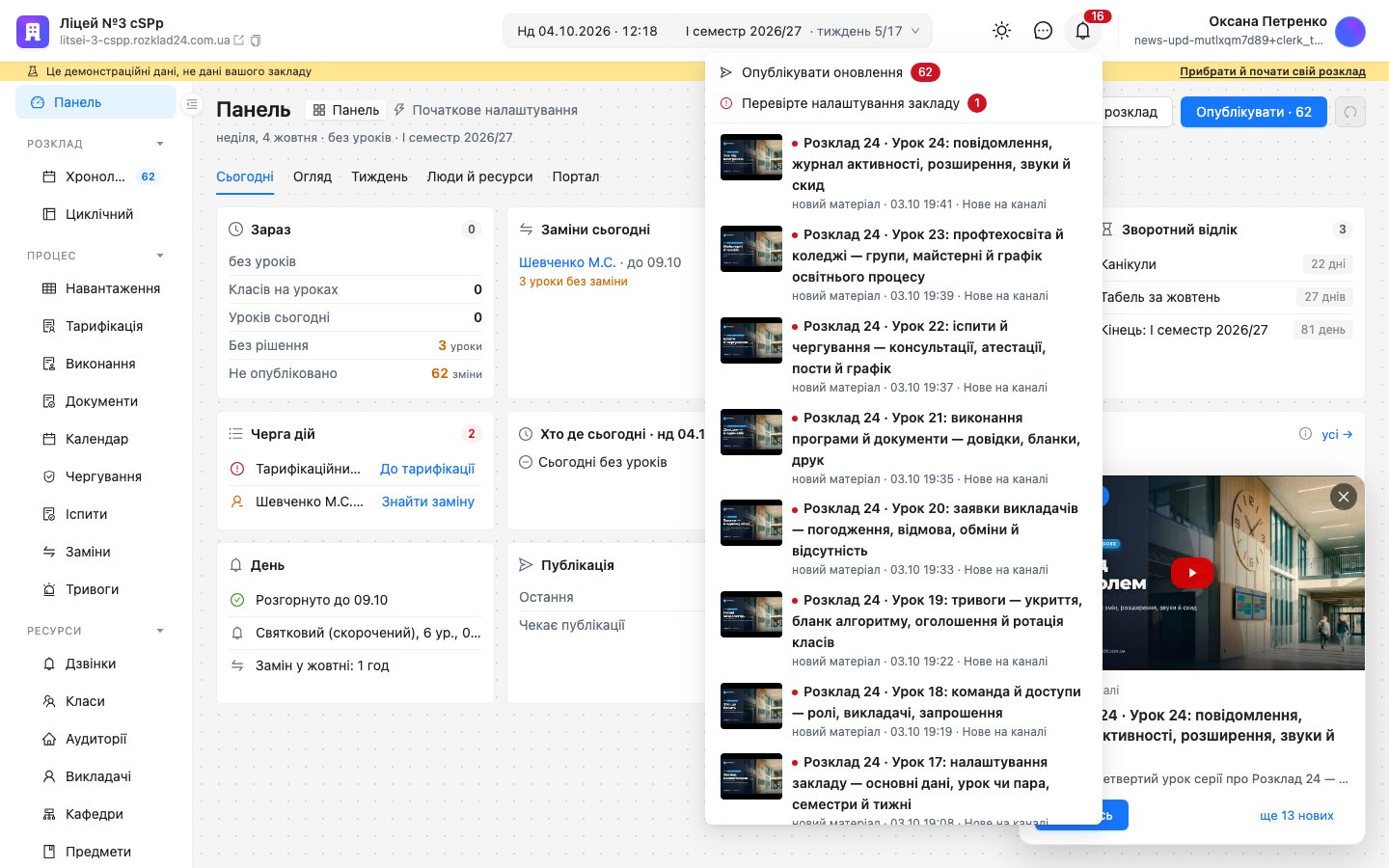Viewport: 1389px width, 868px height.
Task: Open Хронологічний schedule in the sidebar
Action: click(x=96, y=176)
